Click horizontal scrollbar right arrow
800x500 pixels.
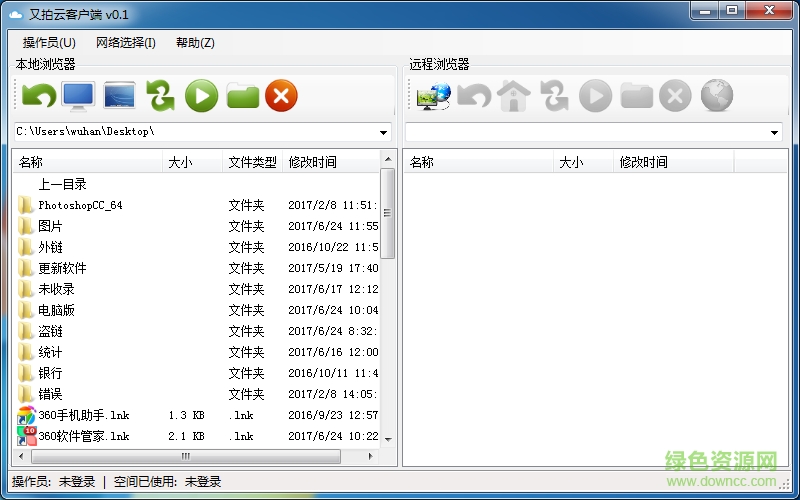point(371,456)
